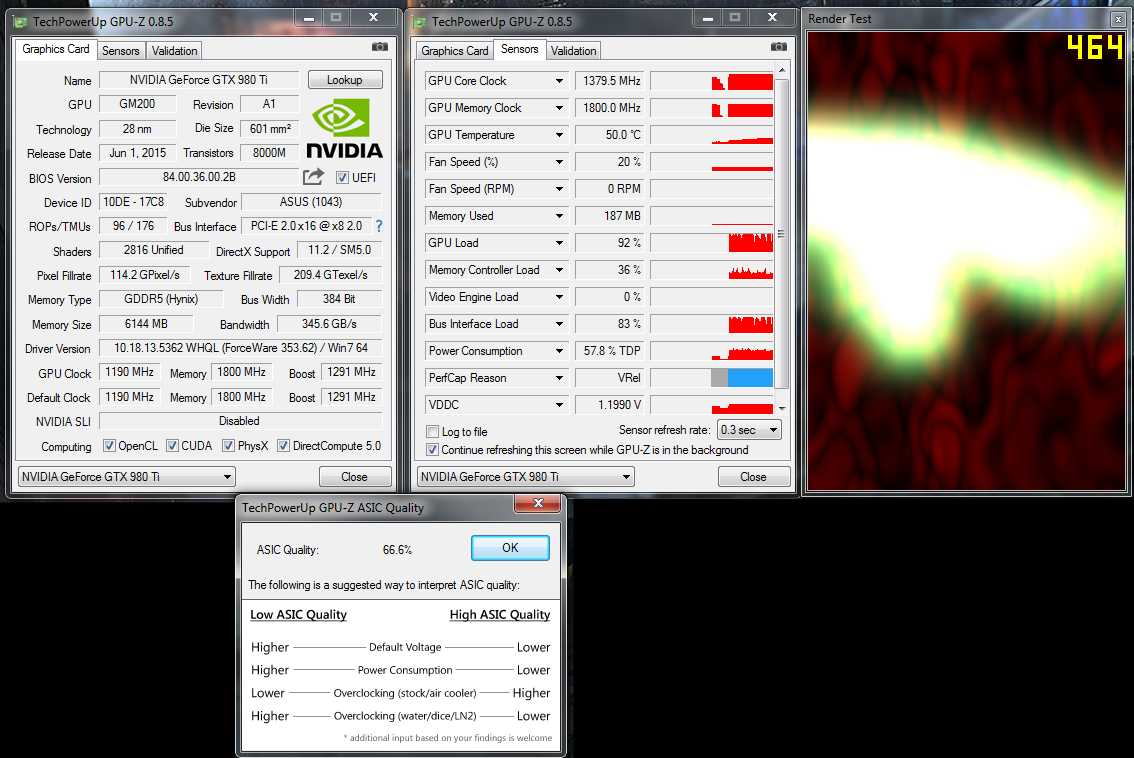Open GPU Memory Clock sensor dropdown

559,108
